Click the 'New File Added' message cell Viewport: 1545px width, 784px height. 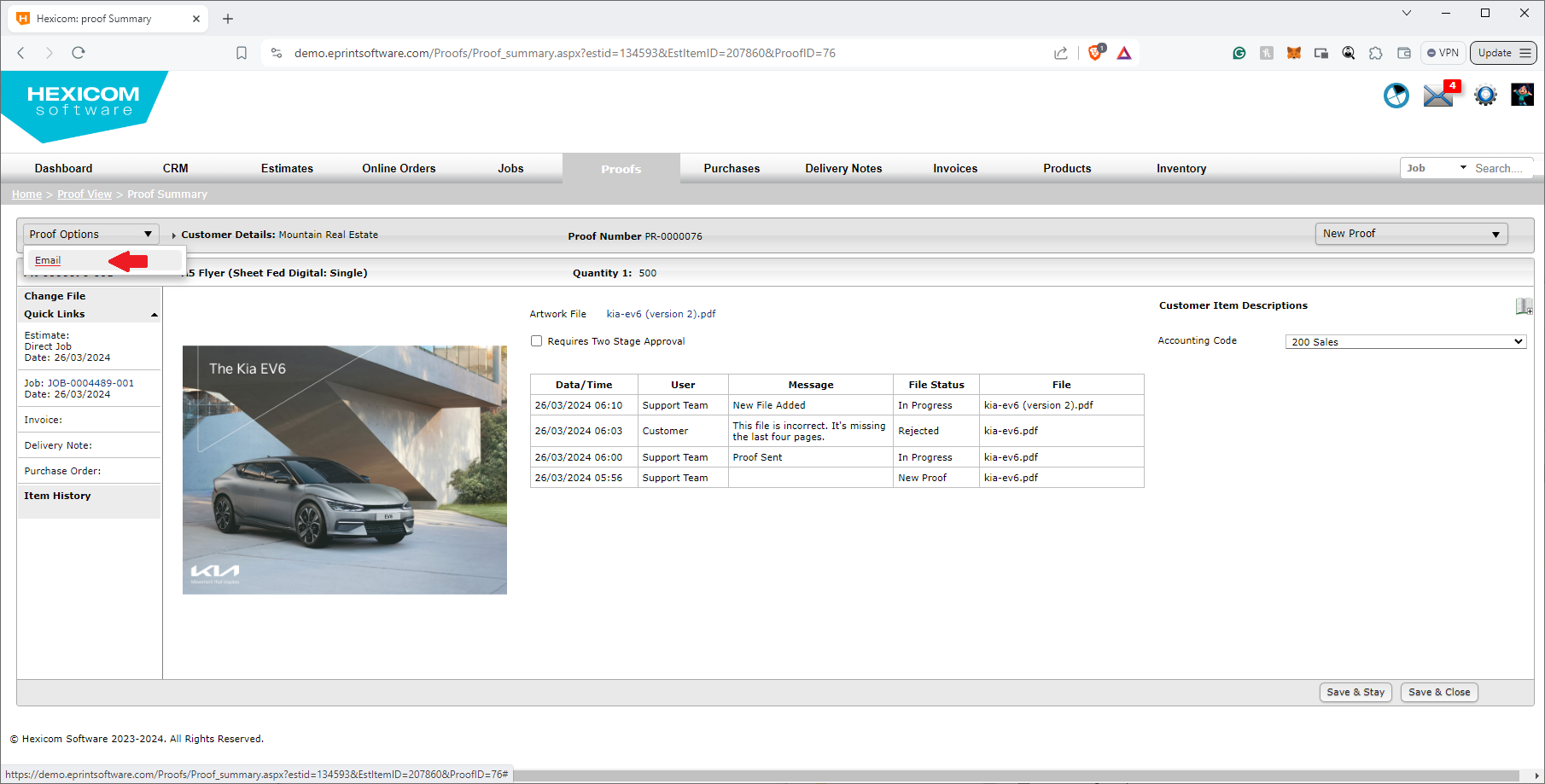coord(811,405)
